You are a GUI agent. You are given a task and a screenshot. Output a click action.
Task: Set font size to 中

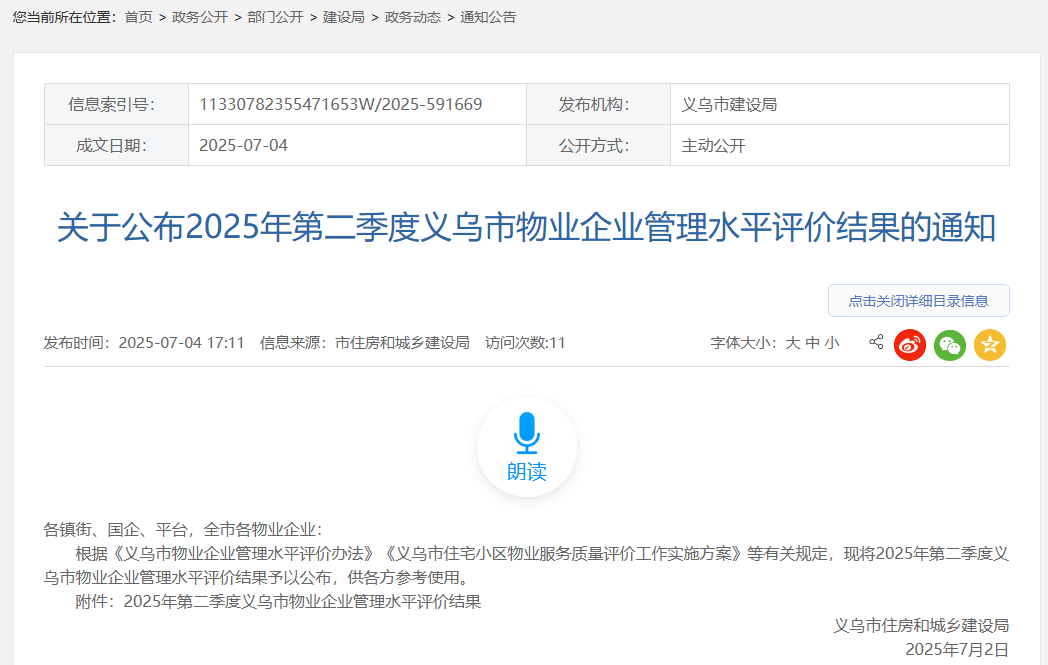coord(812,343)
